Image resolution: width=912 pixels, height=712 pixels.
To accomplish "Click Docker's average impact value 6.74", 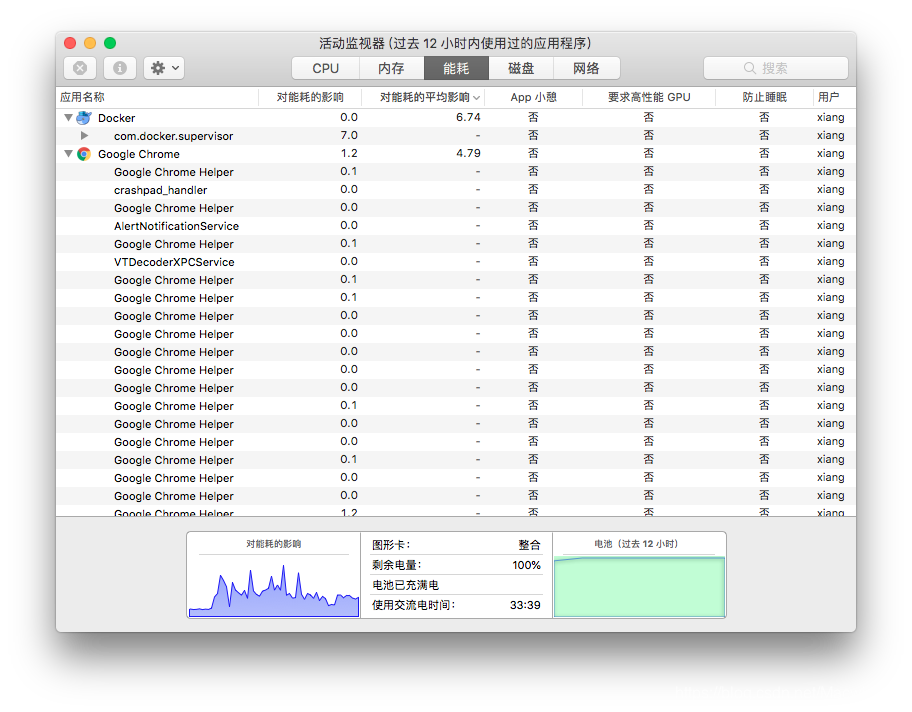I will point(468,118).
